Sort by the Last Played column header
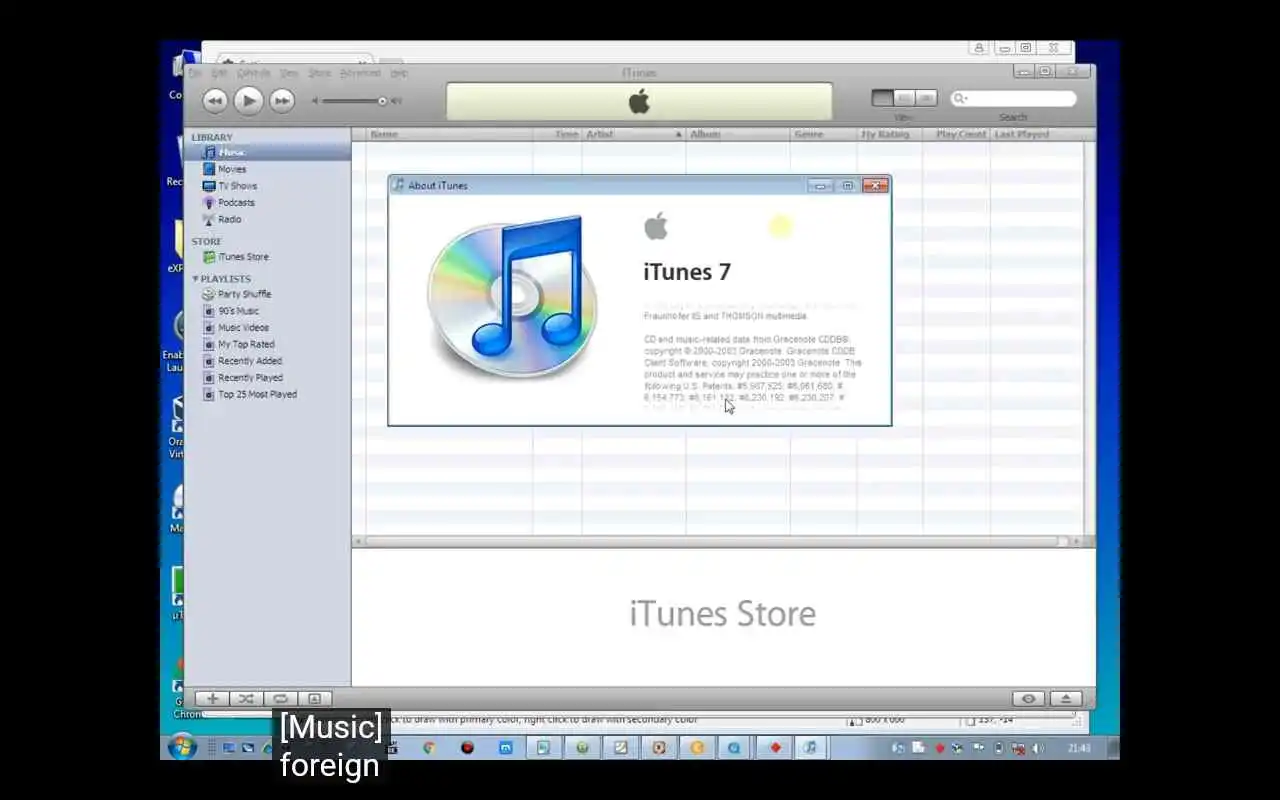 [x=1037, y=134]
